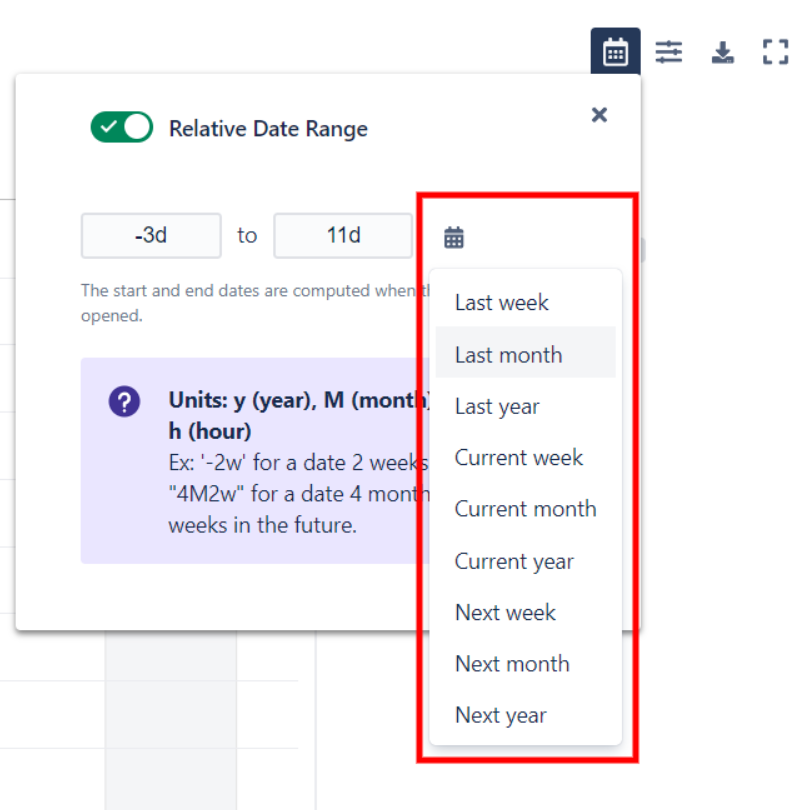The image size is (810, 810).
Task: Click the purple question mark help icon
Action: pos(124,403)
